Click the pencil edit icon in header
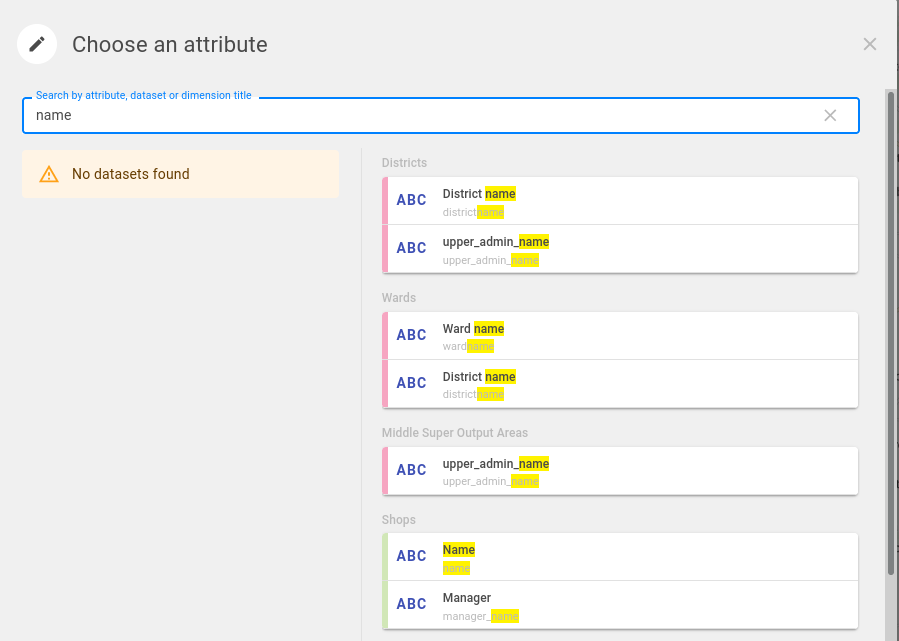 pos(37,44)
